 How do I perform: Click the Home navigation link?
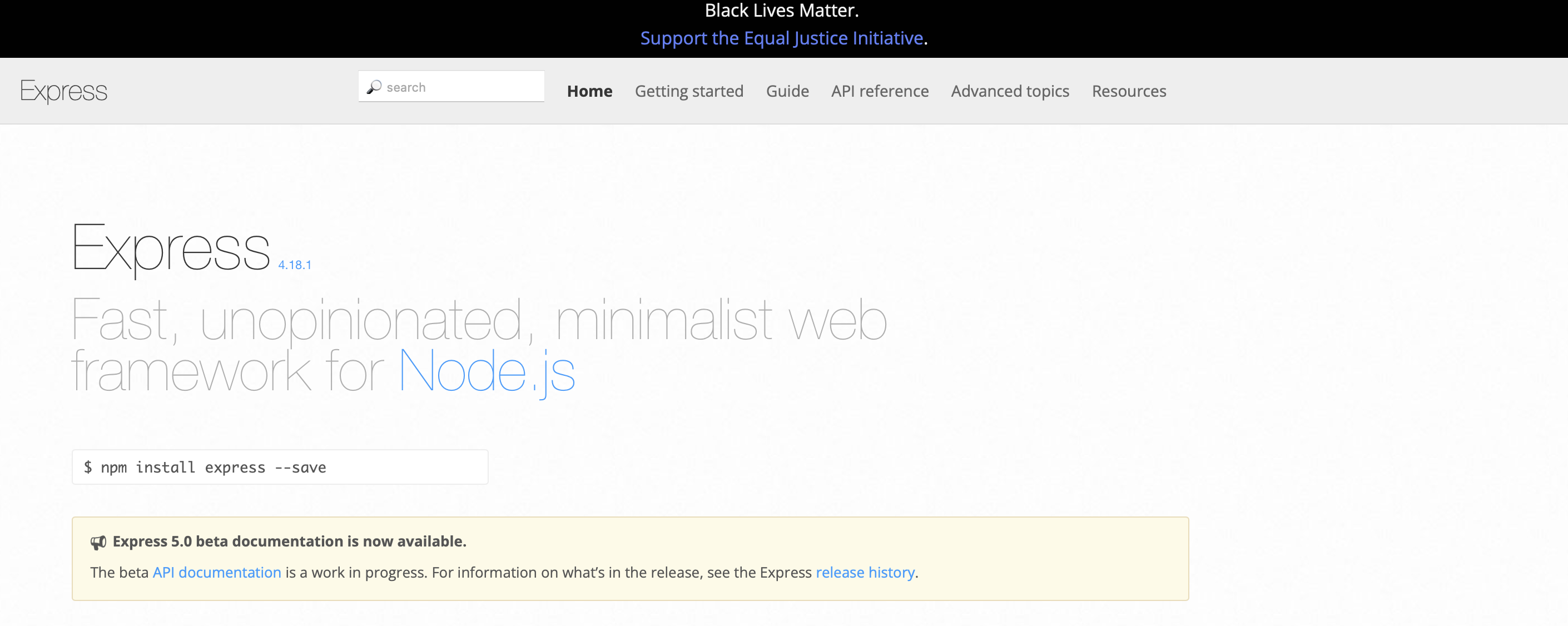589,91
